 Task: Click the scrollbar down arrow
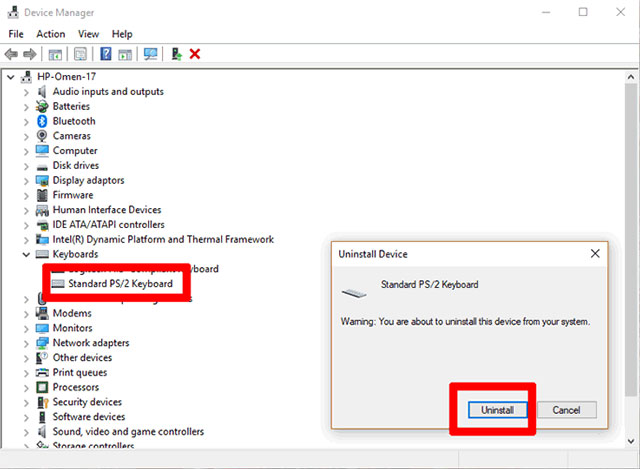(x=631, y=441)
